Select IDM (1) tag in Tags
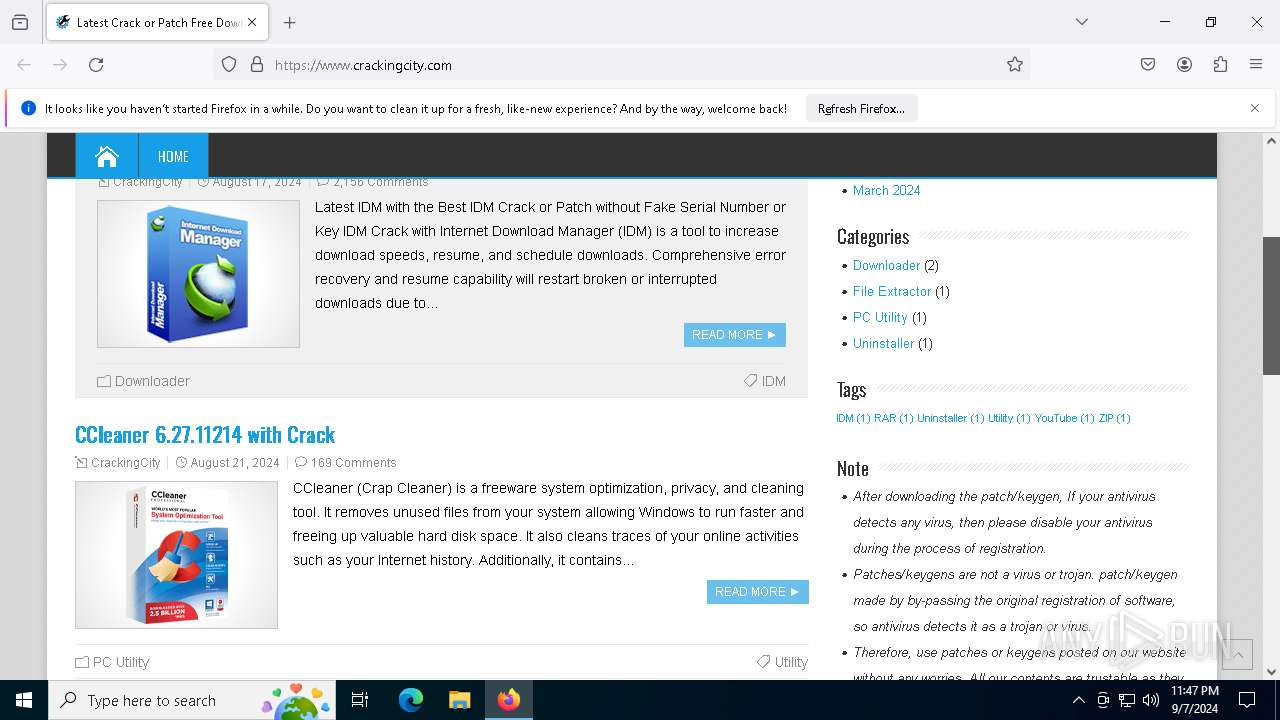 853,418
